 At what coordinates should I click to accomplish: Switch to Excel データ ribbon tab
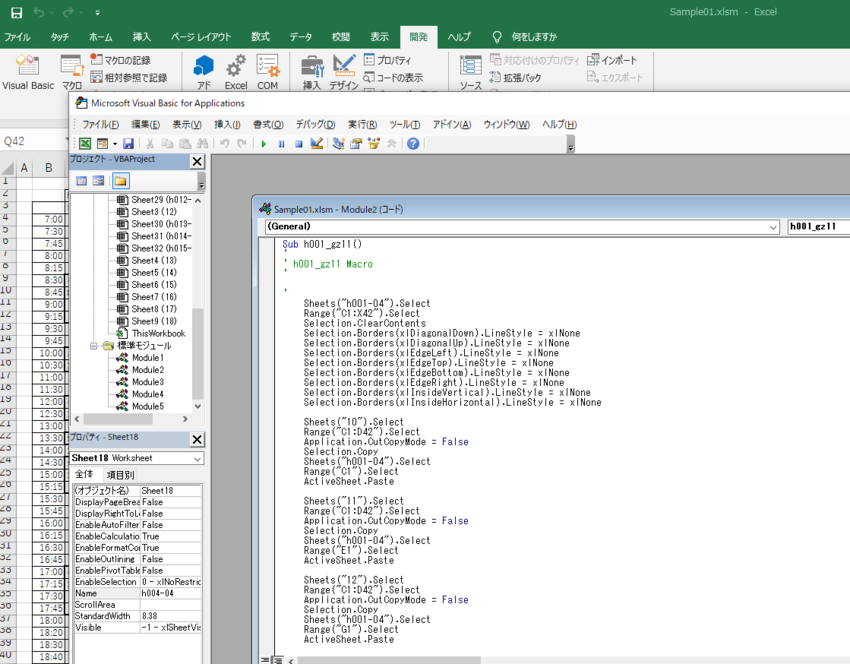(300, 37)
